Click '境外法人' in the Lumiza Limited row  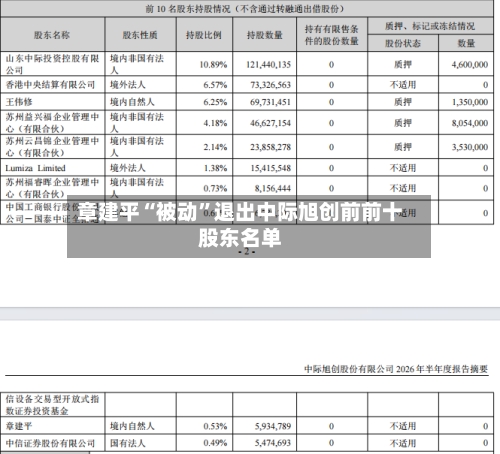128,168
